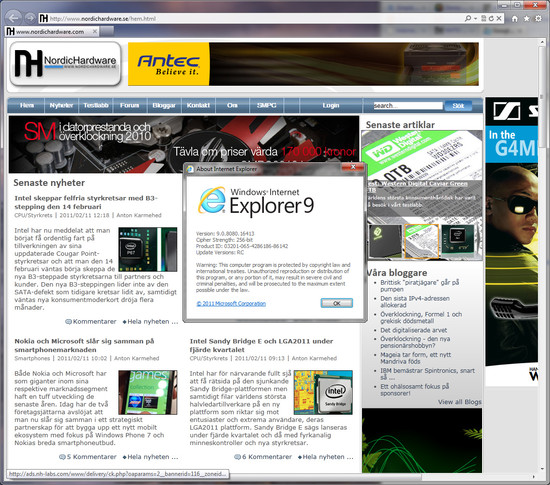
Task: Open the Sennheiser G4ME sidebar advertisement
Action: tap(511, 242)
